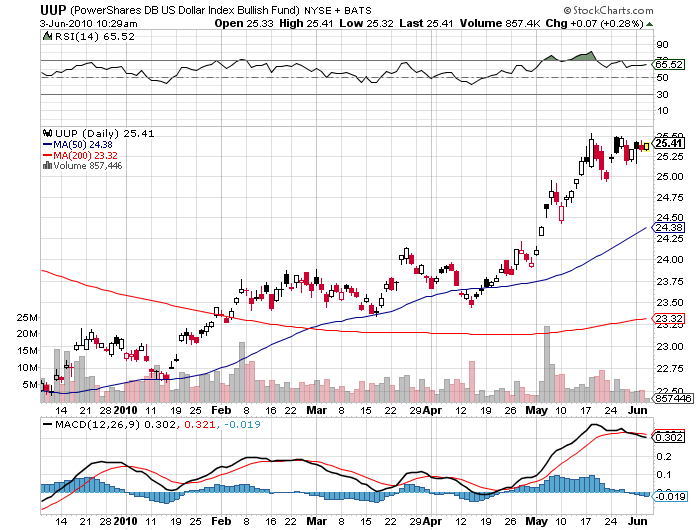Click the Open 25.33 value in header
The height and width of the screenshot is (530, 700).
coord(244,23)
